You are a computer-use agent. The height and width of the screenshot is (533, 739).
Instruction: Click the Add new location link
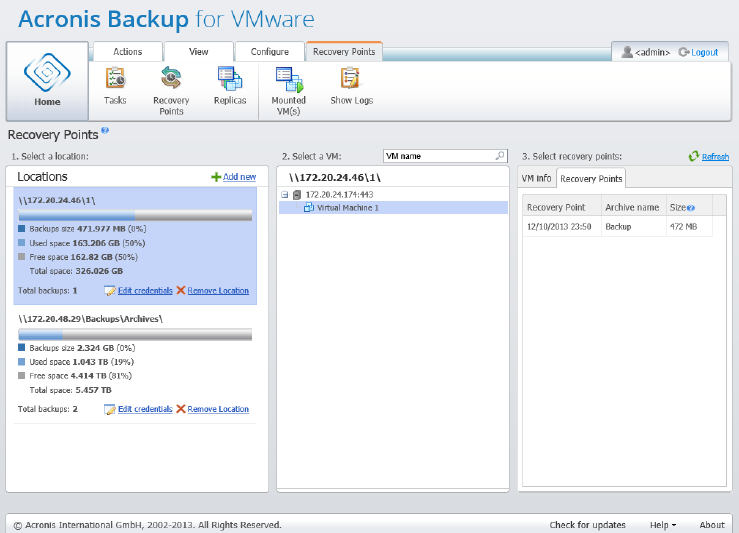click(239, 177)
